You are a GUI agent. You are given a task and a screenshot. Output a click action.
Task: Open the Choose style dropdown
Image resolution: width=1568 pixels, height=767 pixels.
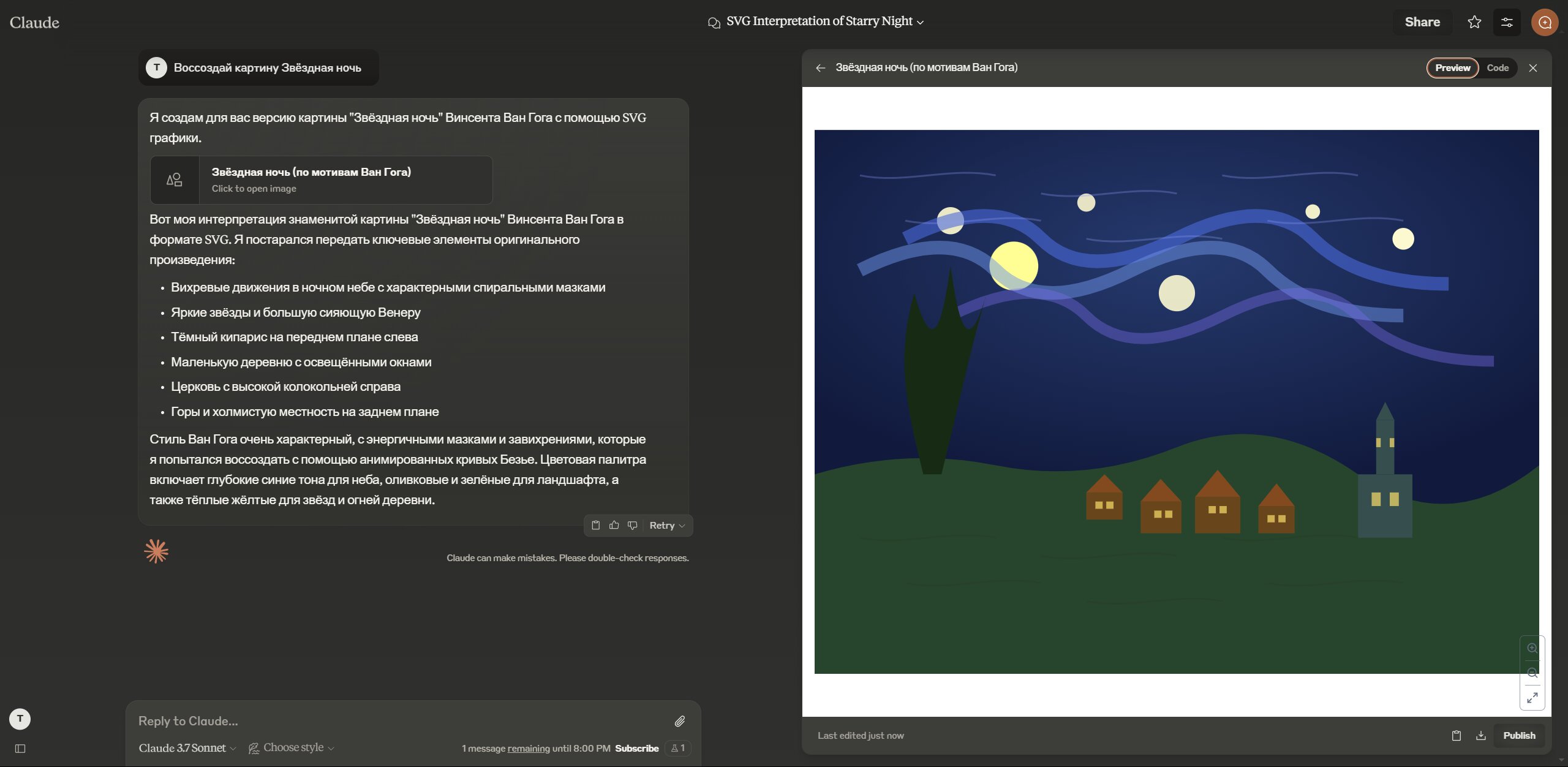tap(292, 747)
